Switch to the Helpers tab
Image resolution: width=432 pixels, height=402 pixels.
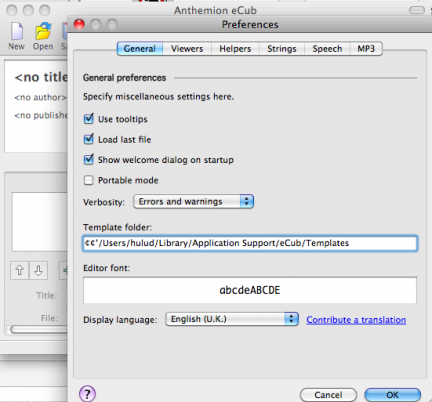point(235,49)
